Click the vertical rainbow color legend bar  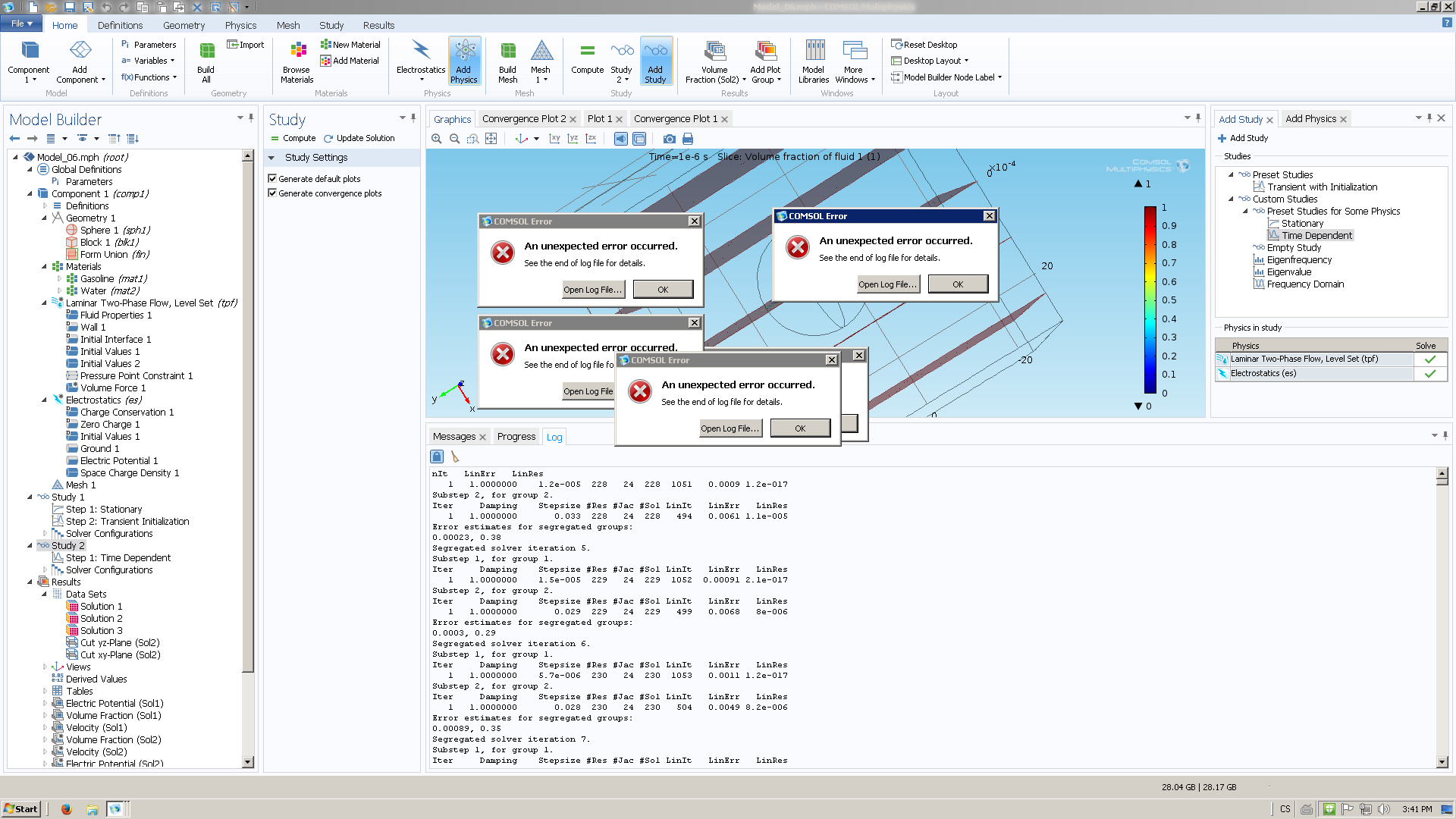pos(1150,300)
